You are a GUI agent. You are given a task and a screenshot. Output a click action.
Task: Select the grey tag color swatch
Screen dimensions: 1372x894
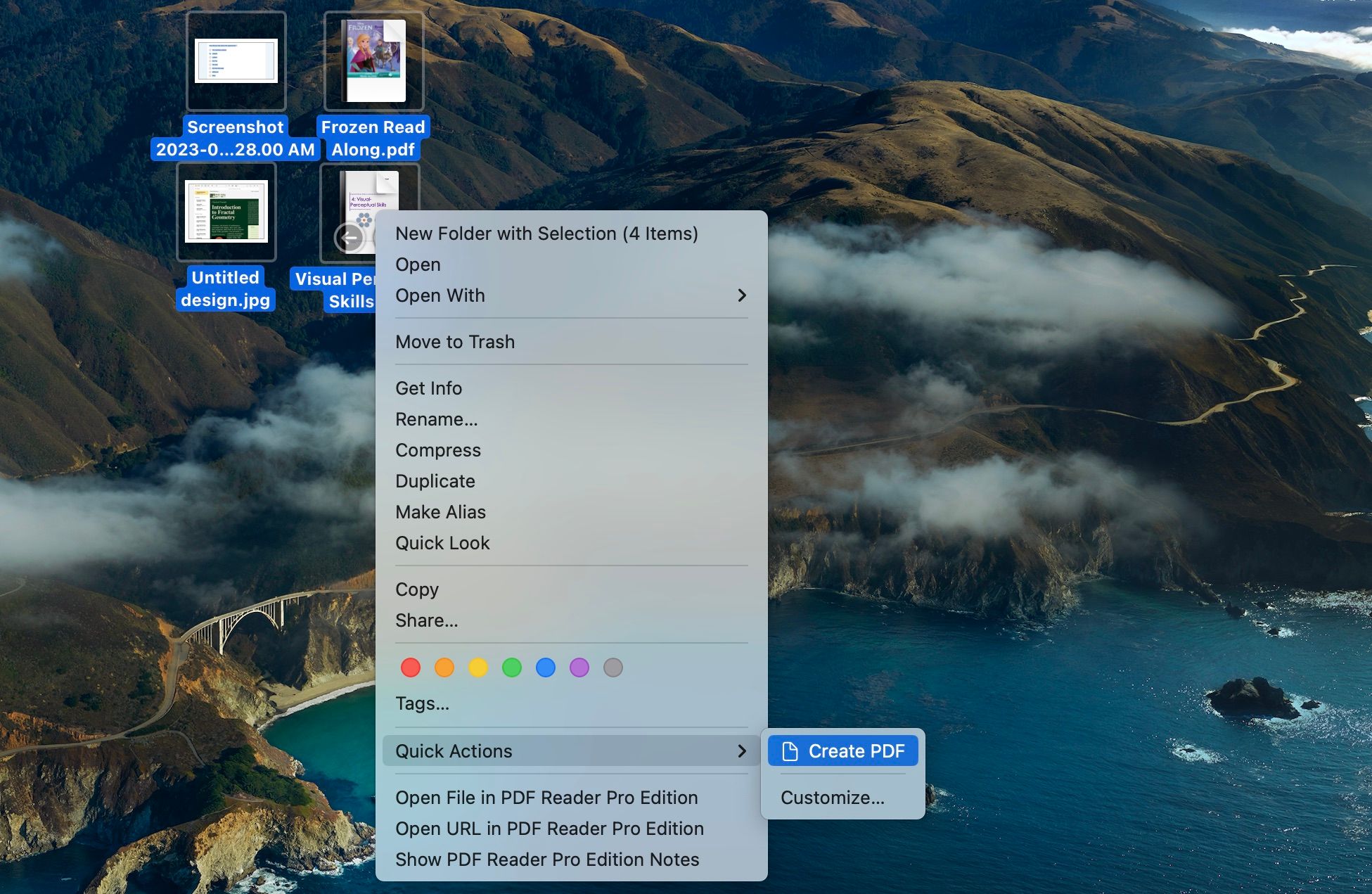tap(614, 666)
